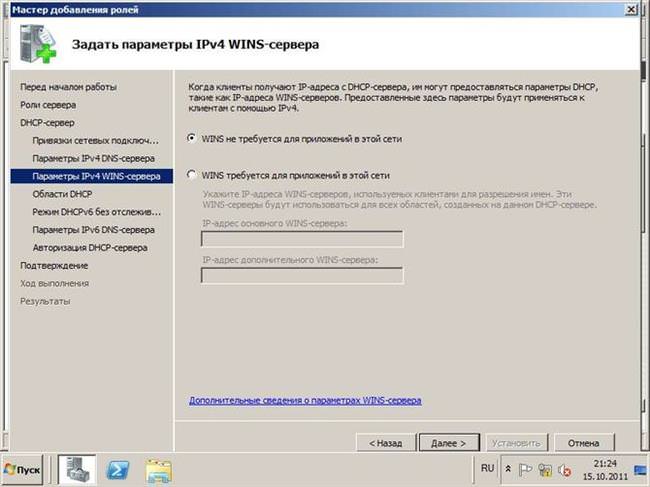Launch PowerShell from the taskbar
The height and width of the screenshot is (487, 650).
(x=118, y=470)
